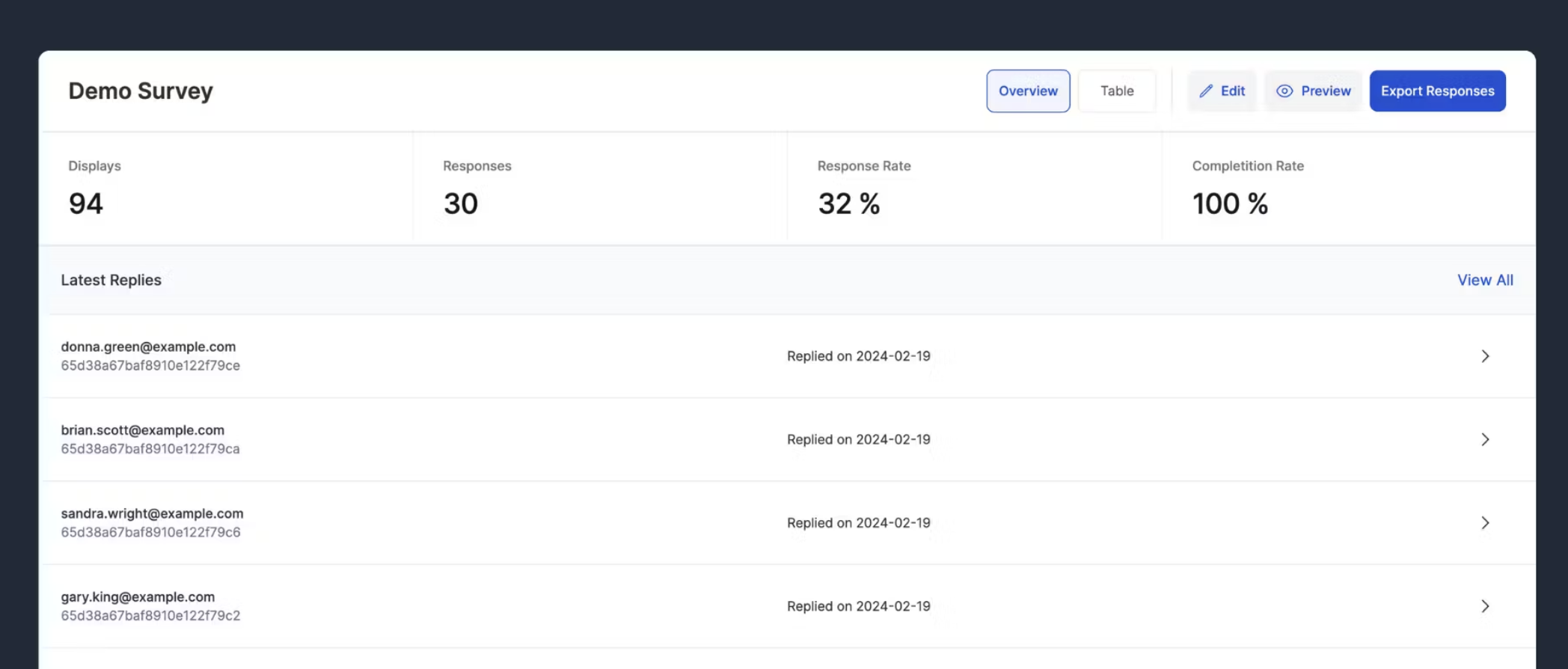
Task: Click the Responses value 30
Action: click(460, 204)
